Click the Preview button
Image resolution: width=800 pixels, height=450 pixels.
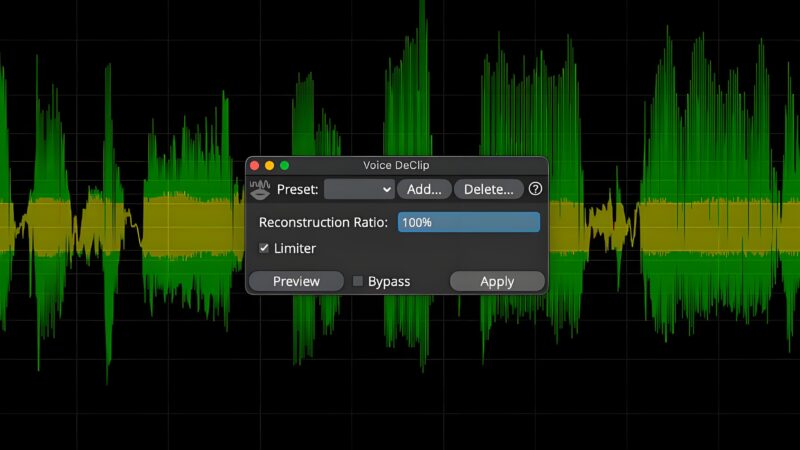pyautogui.click(x=296, y=281)
